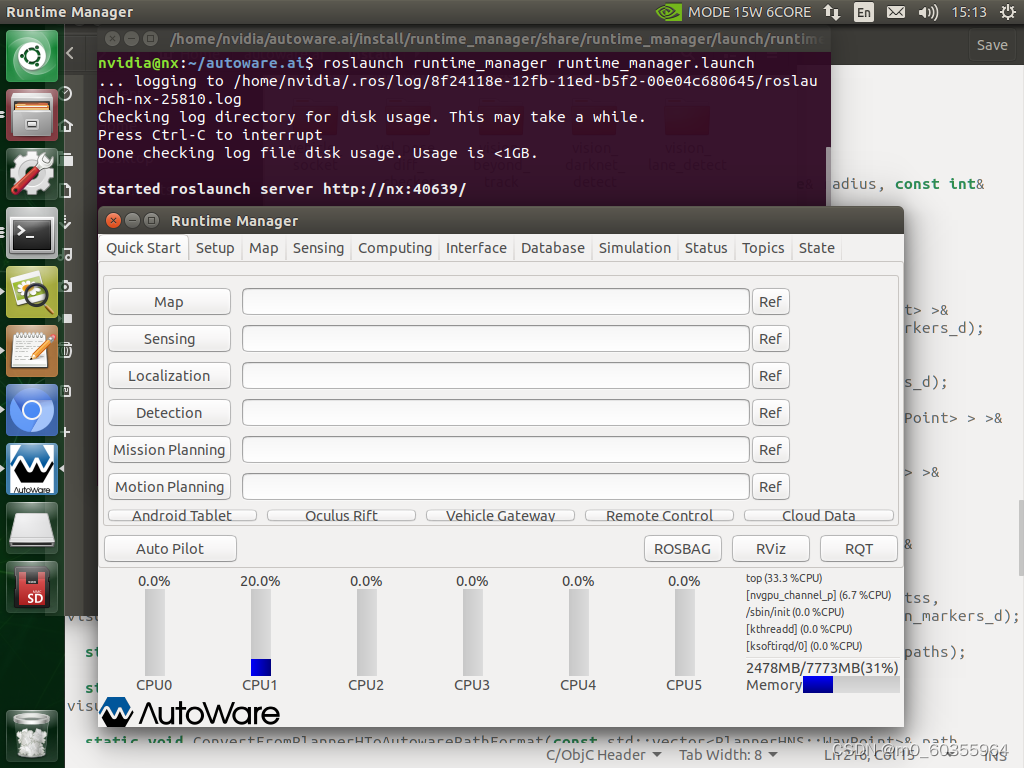
Task: Toggle the Sensing launch button
Action: tap(169, 339)
